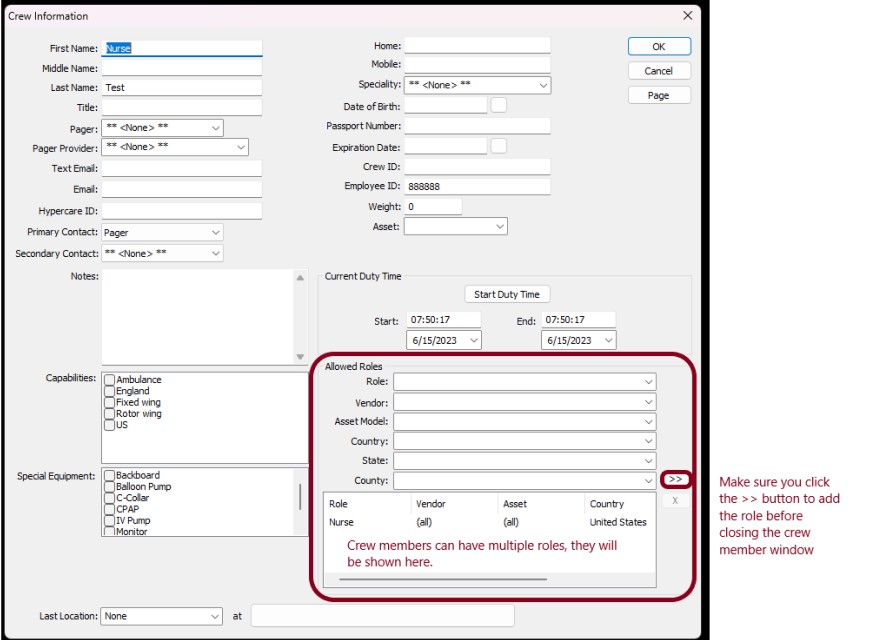Click the Country column header
Image resolution: width=893 pixels, height=640 pixels.
click(620, 504)
